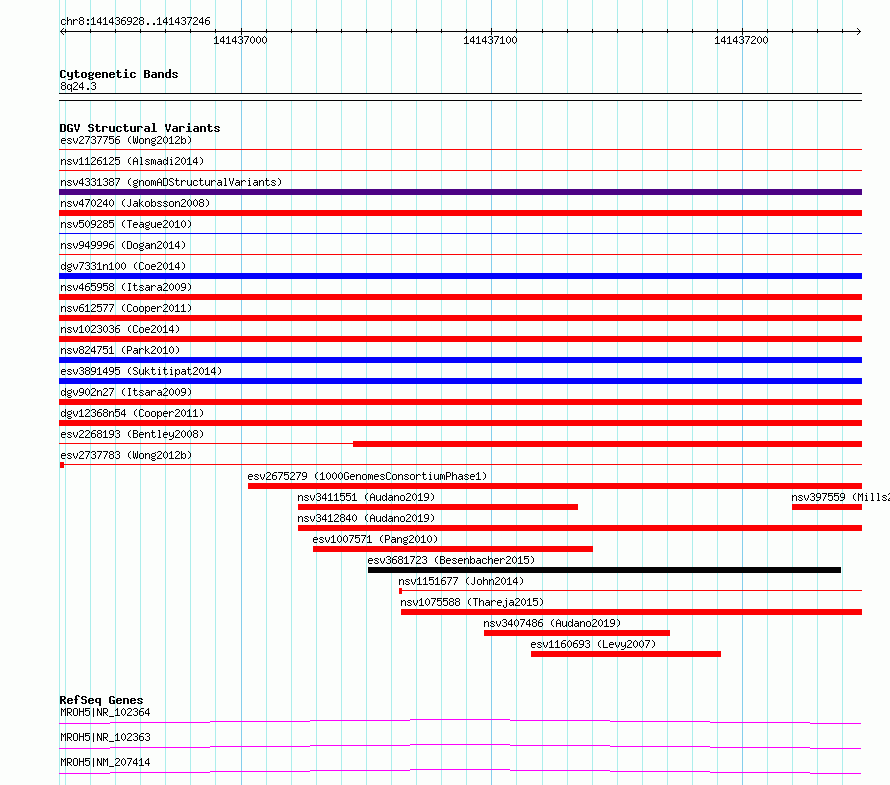Viewport: 890px width, 785px height.
Task: Select esv2268193 (Bentley2008) label
Action: point(132,434)
